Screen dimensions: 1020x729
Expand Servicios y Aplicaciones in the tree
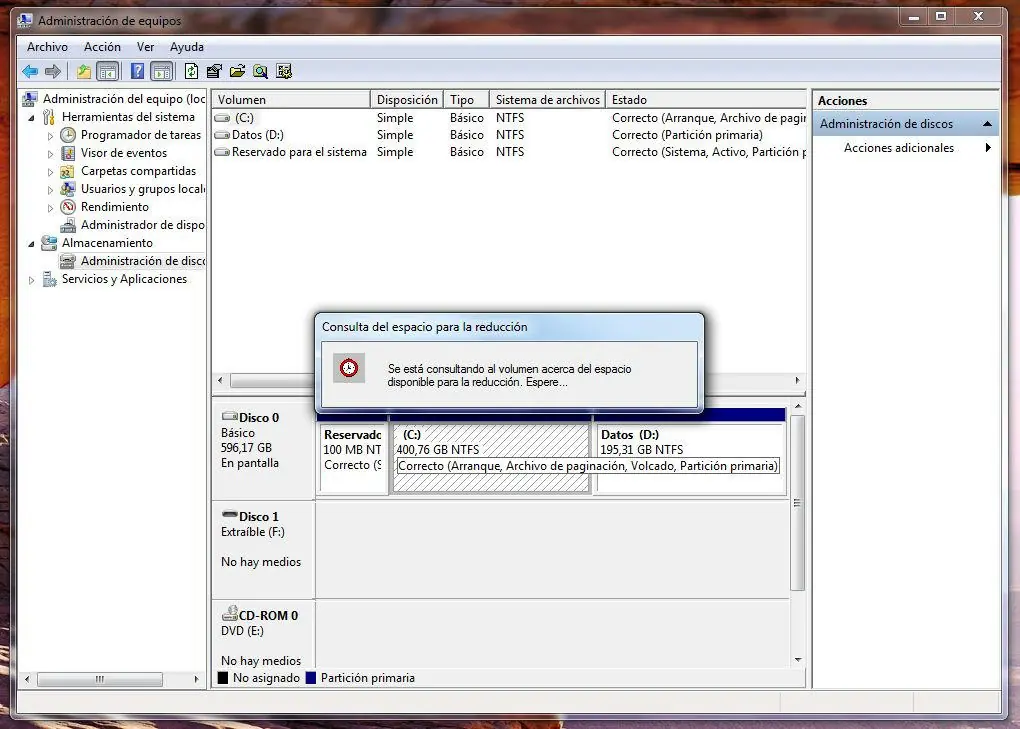pos(32,280)
